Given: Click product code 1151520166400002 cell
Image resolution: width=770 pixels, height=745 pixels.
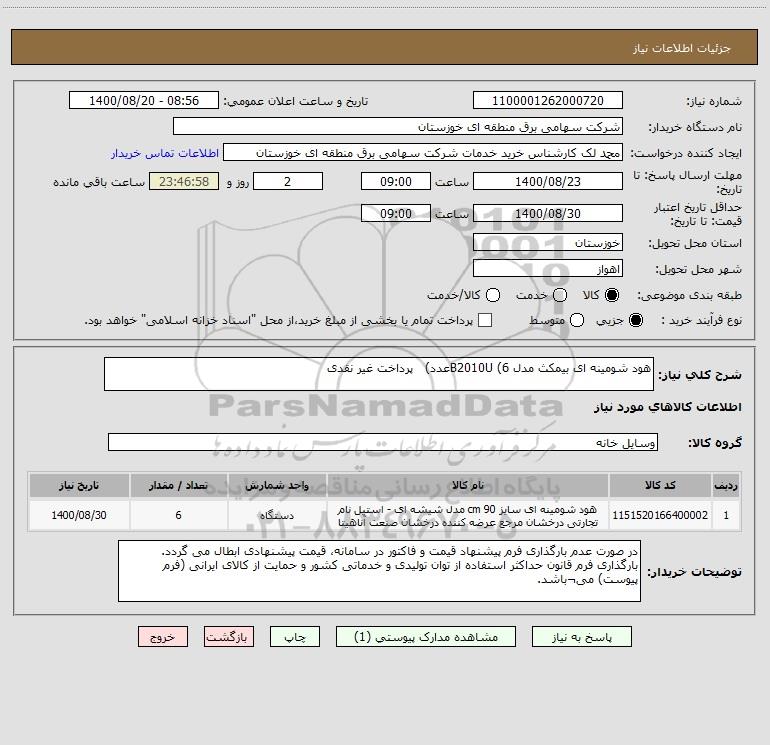Looking at the screenshot, I should 660,515.
